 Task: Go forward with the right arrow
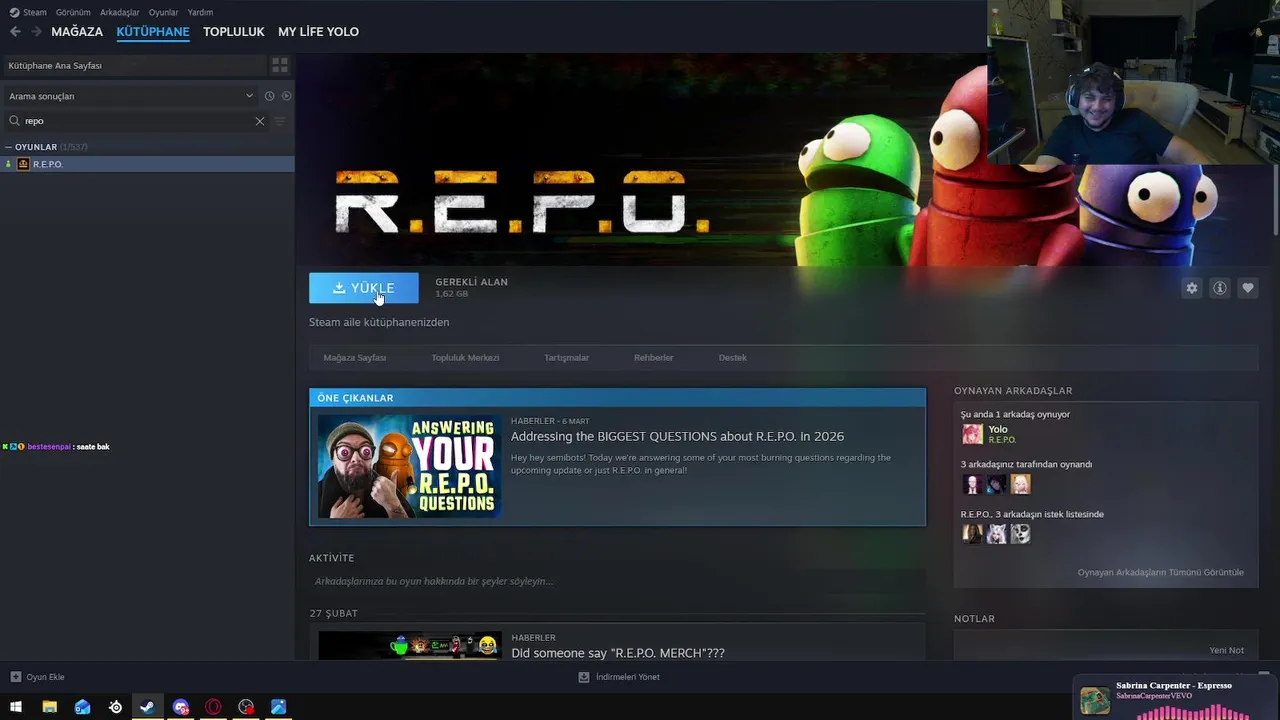coord(36,32)
